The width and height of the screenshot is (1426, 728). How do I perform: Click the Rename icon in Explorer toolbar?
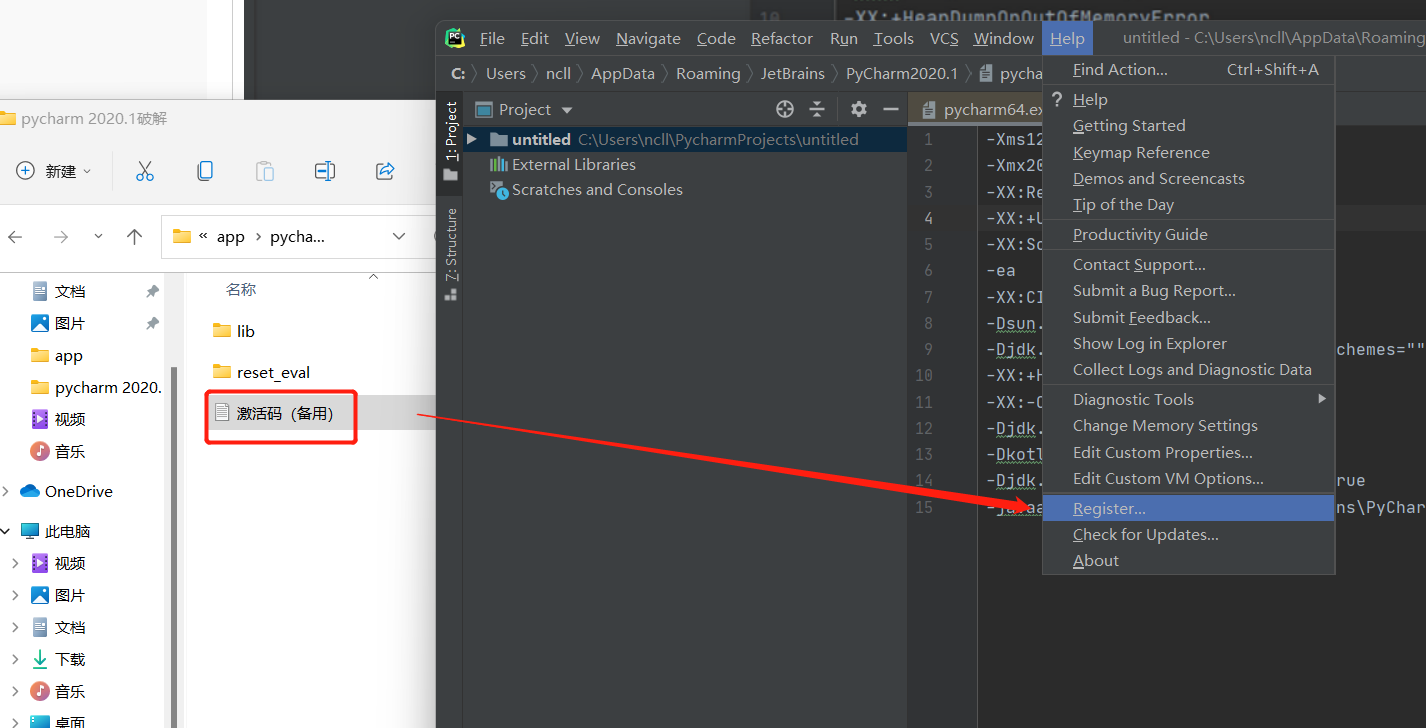[325, 171]
